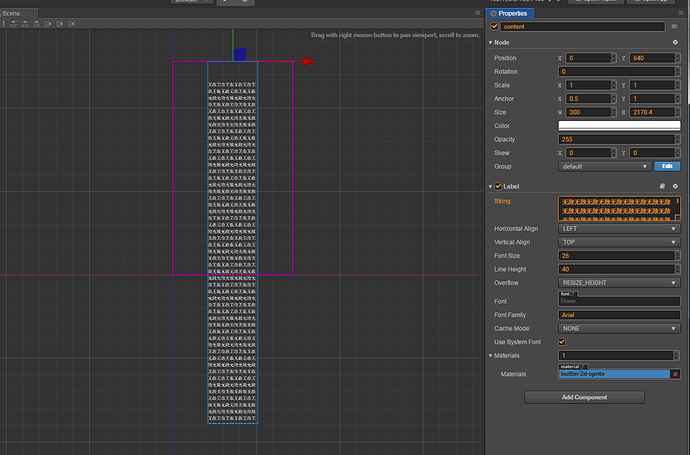Click the Add Component button
Image resolution: width=690 pixels, height=455 pixels.
click(584, 397)
